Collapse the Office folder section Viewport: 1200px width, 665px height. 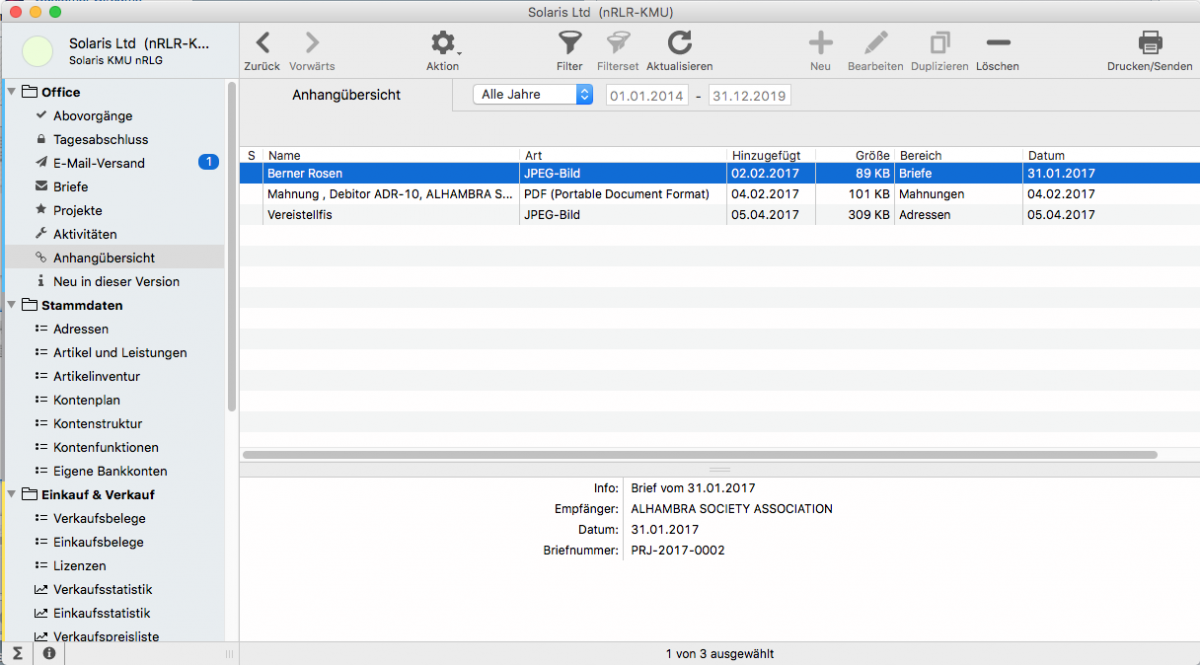[x=12, y=92]
